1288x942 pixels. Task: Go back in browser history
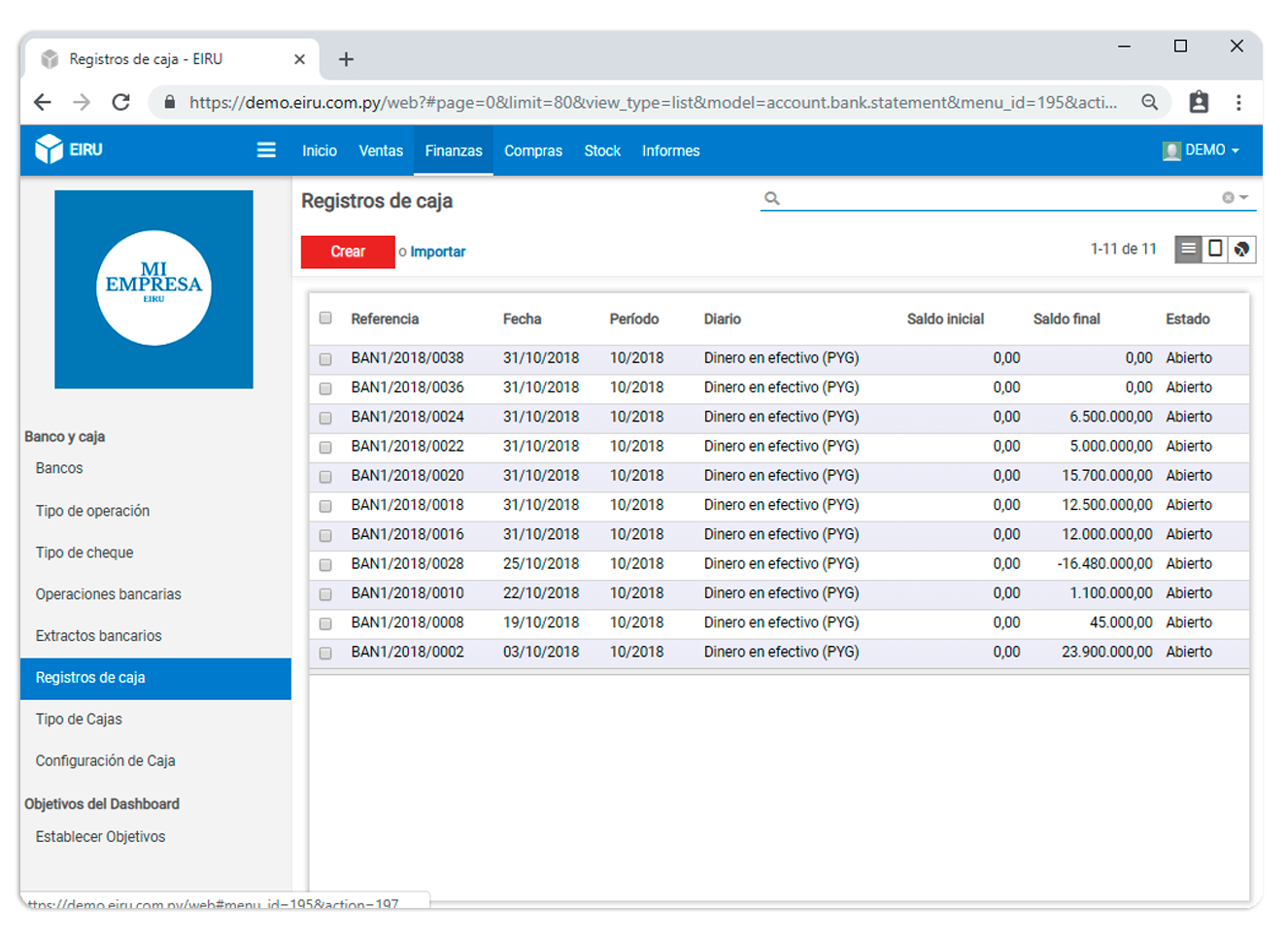pos(42,102)
